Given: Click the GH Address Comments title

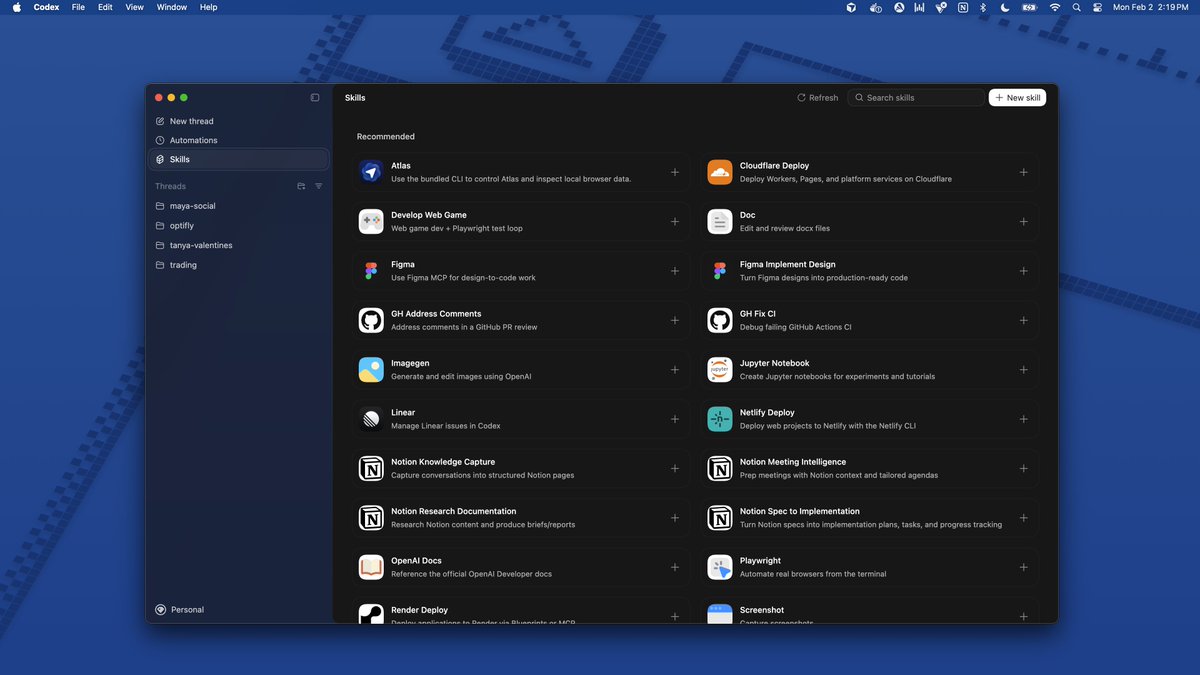Looking at the screenshot, I should (x=436, y=314).
